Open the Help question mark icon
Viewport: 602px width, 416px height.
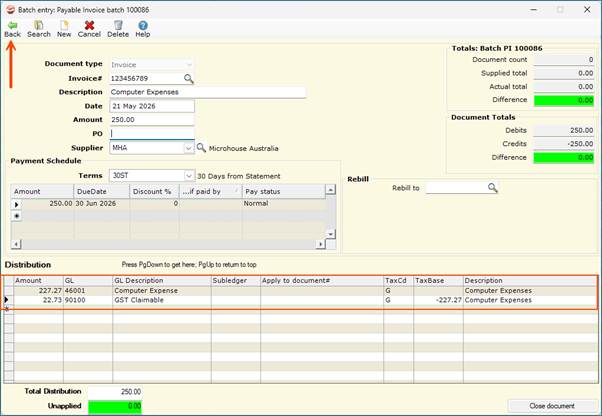pos(143,25)
